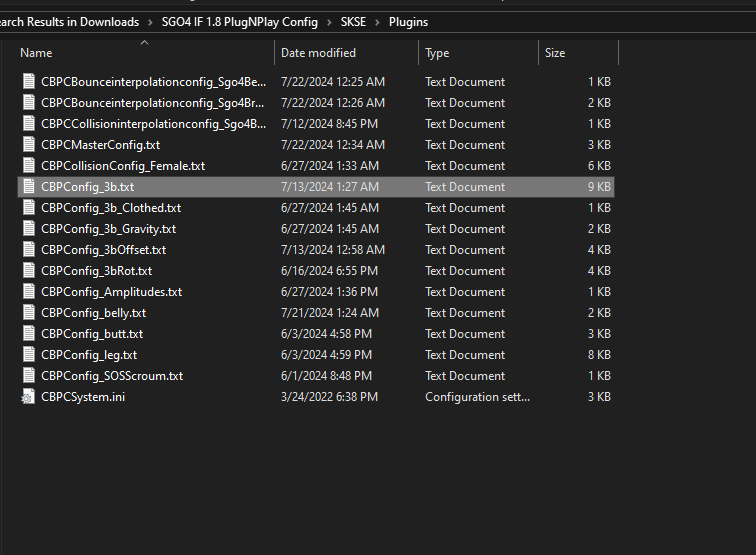This screenshot has height=555, width=756.
Task: Select file CBPConfig_Amplitudes.txt
Action: 111,292
